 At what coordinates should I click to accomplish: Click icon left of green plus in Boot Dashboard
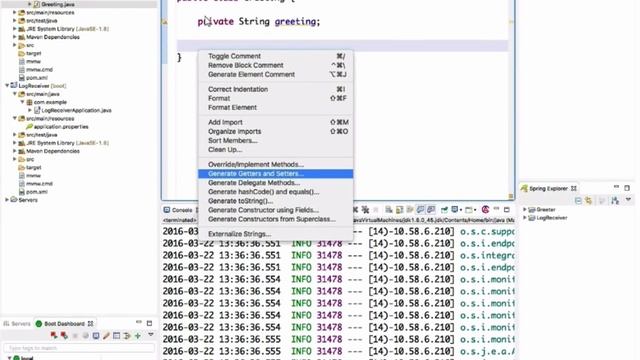coord(127,336)
